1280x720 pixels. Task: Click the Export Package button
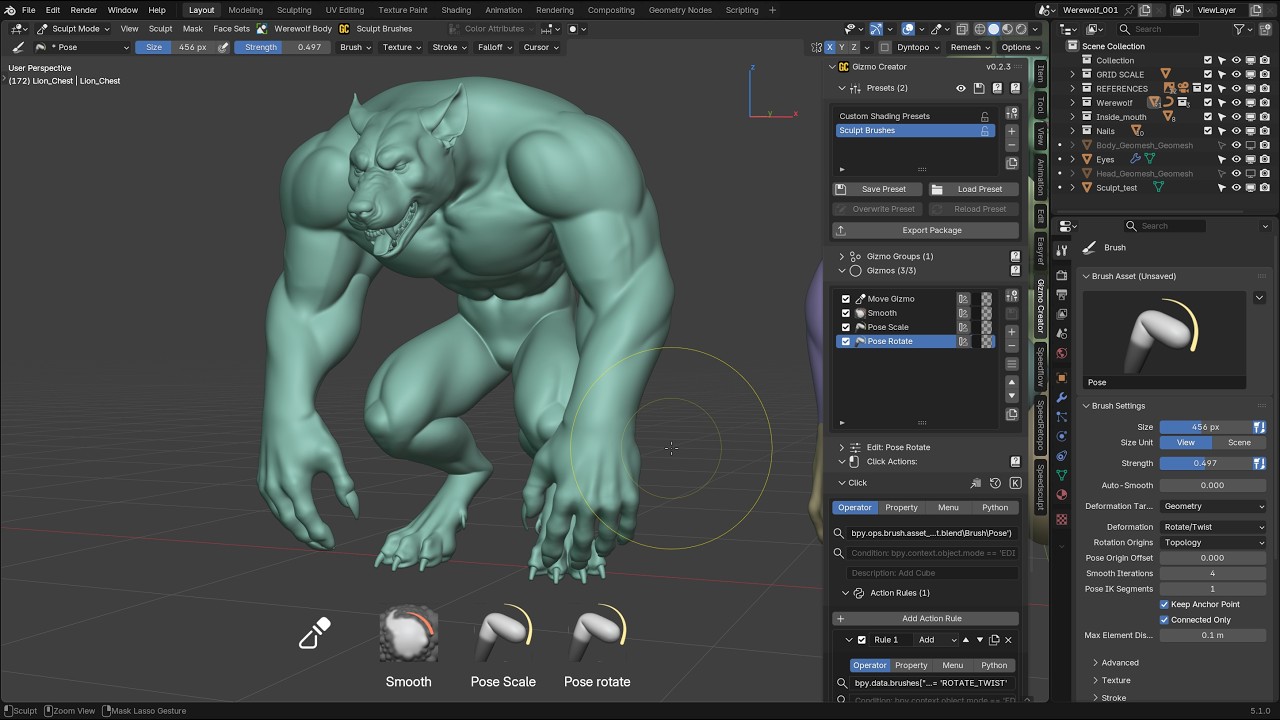(x=926, y=230)
